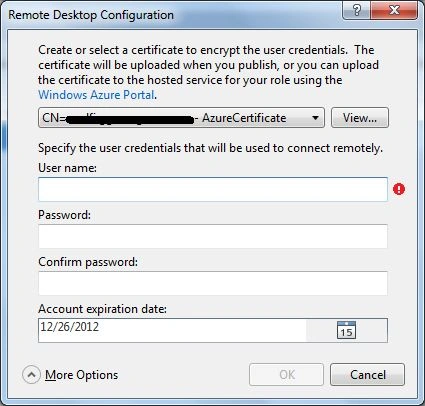
Task: Select the AzureCertificate combo box
Action: [181, 117]
